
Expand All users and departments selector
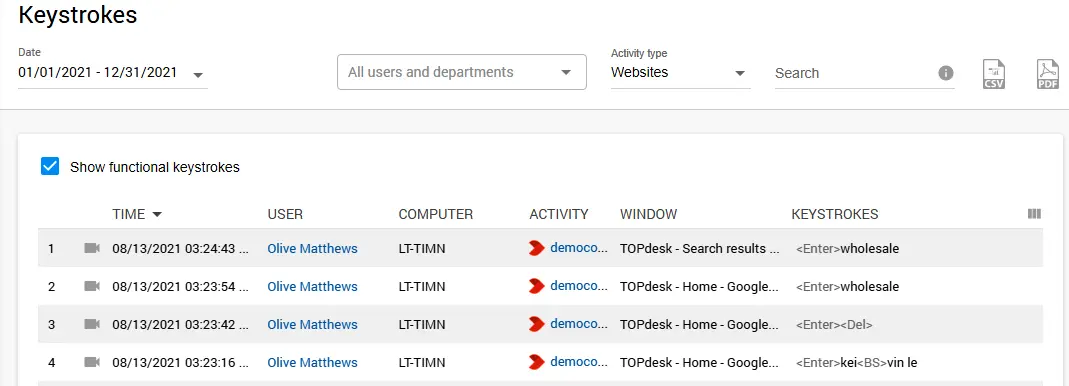click(x=462, y=72)
